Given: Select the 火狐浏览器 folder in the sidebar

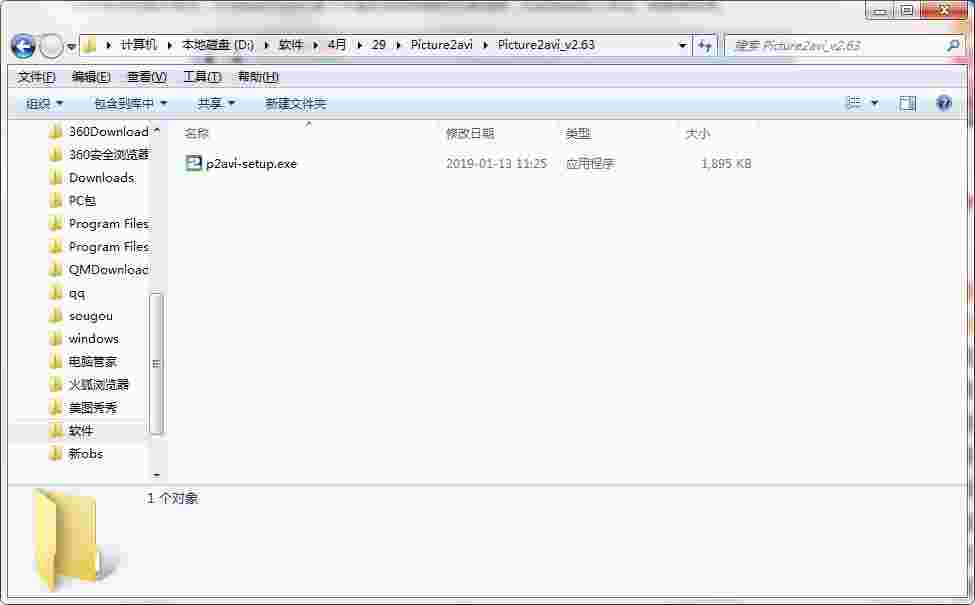Looking at the screenshot, I should (x=99, y=384).
